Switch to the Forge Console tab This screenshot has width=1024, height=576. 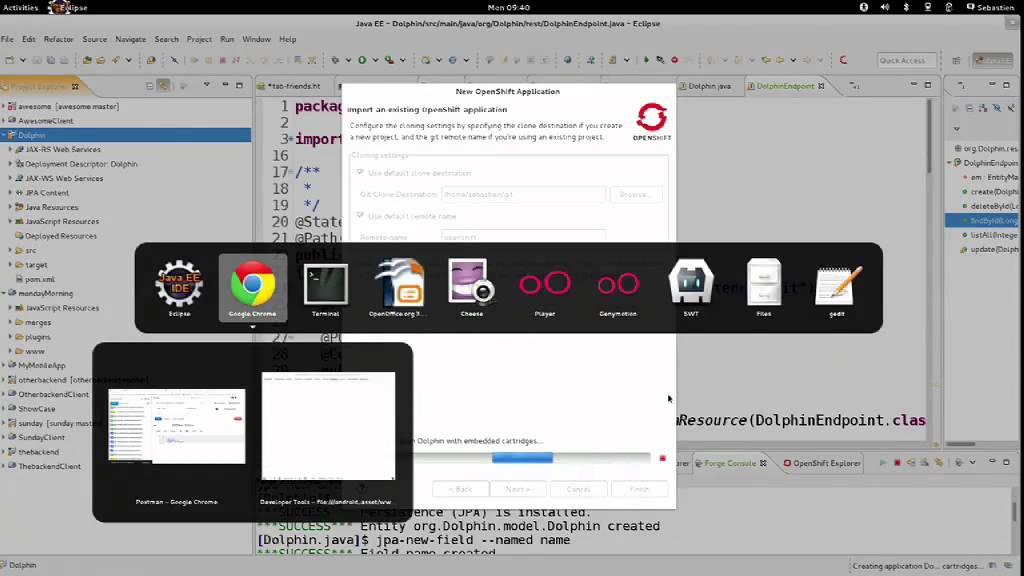click(x=730, y=463)
